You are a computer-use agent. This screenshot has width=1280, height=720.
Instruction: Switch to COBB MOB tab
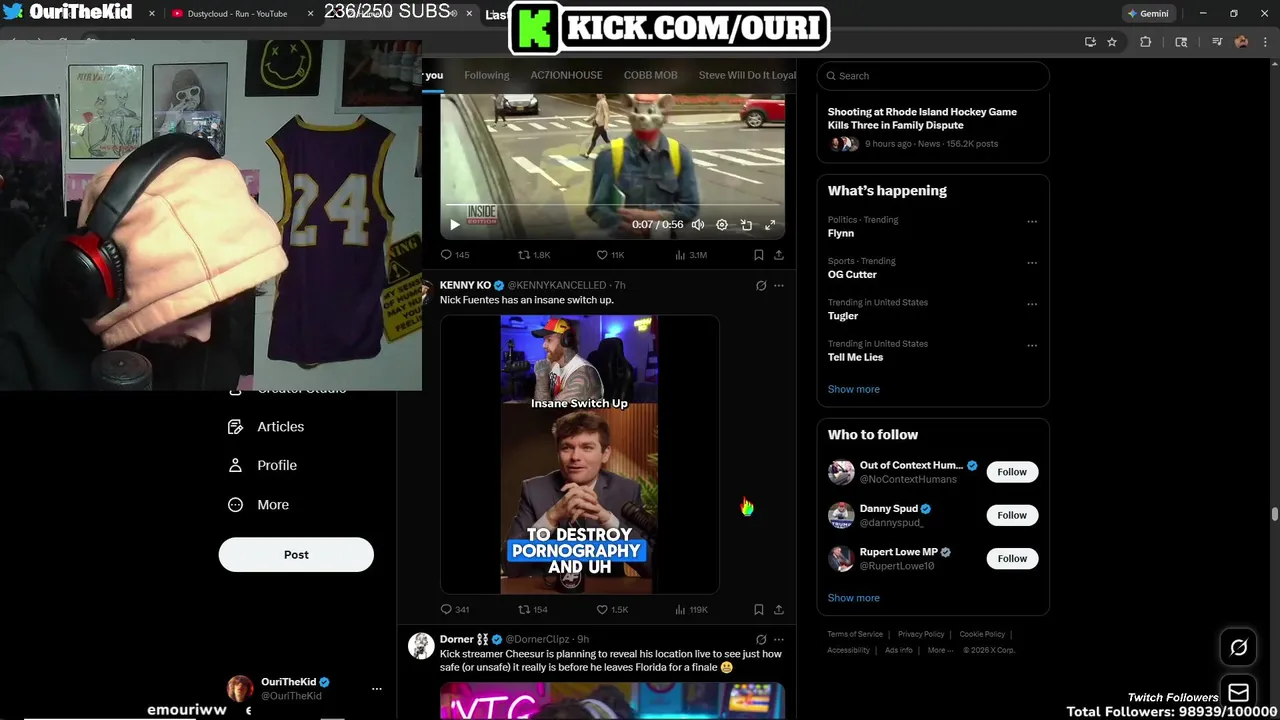[650, 75]
